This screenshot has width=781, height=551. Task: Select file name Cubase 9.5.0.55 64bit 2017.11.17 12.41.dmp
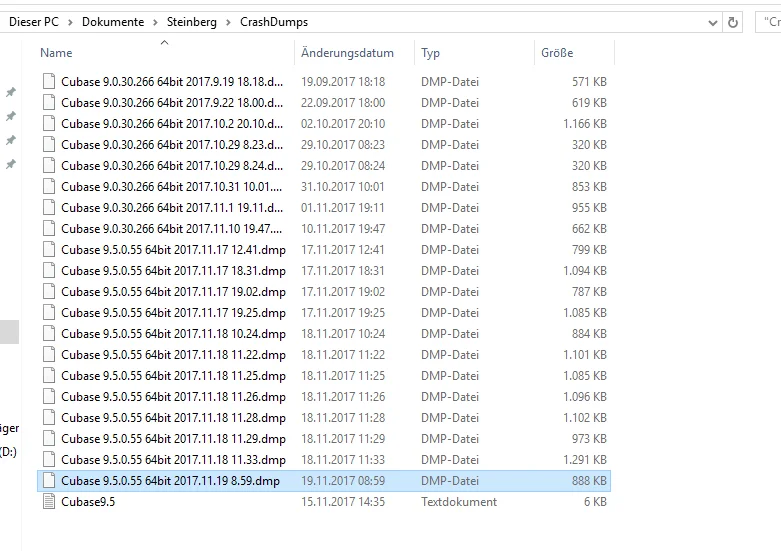(173, 250)
